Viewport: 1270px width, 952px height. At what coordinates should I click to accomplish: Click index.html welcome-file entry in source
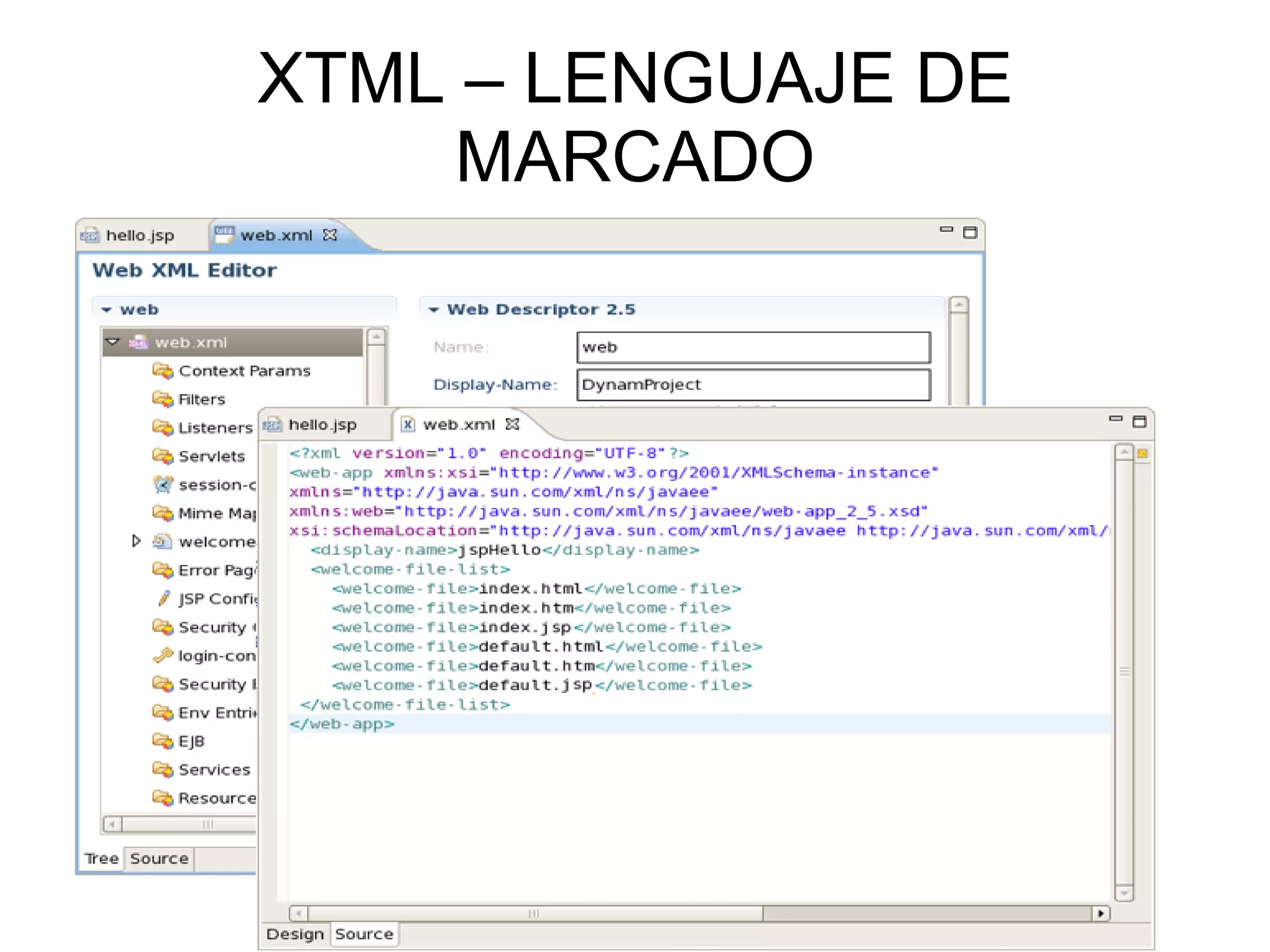pyautogui.click(x=536, y=589)
